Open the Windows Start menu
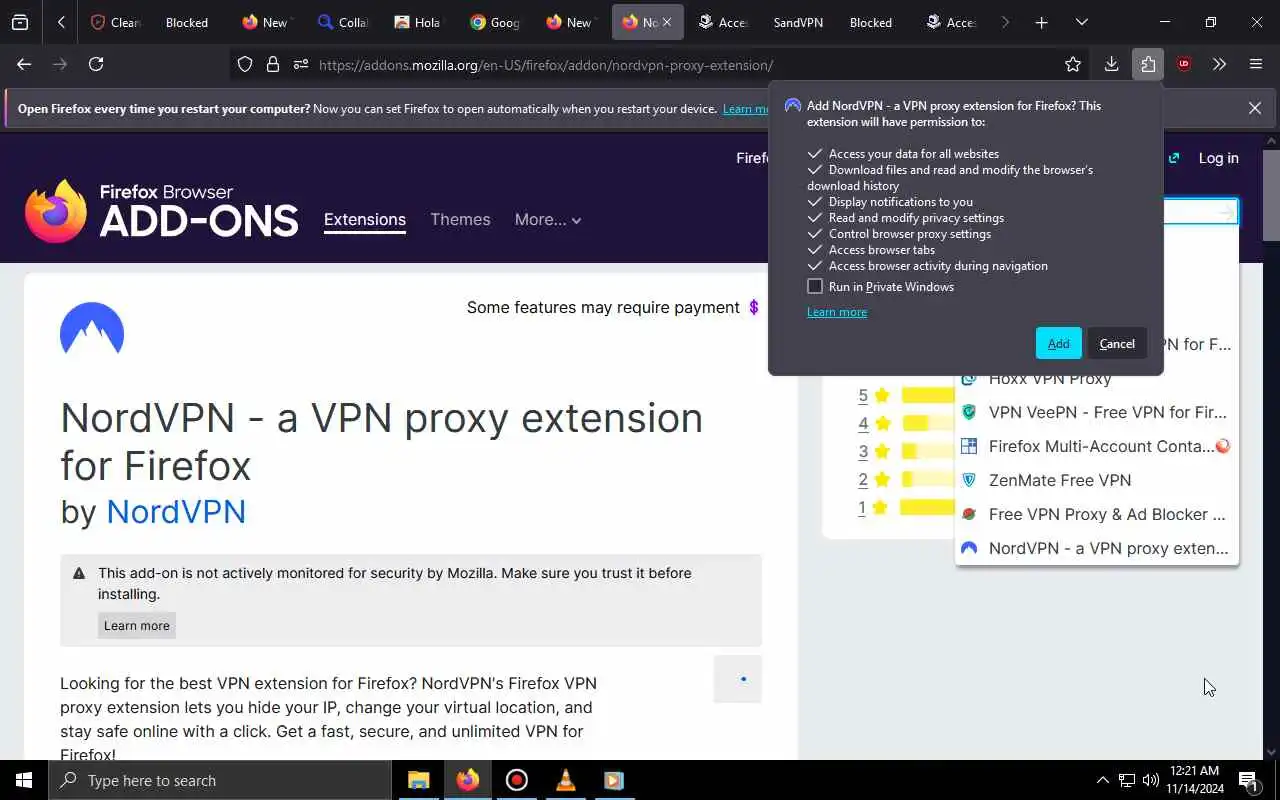The image size is (1280, 800). [x=24, y=780]
